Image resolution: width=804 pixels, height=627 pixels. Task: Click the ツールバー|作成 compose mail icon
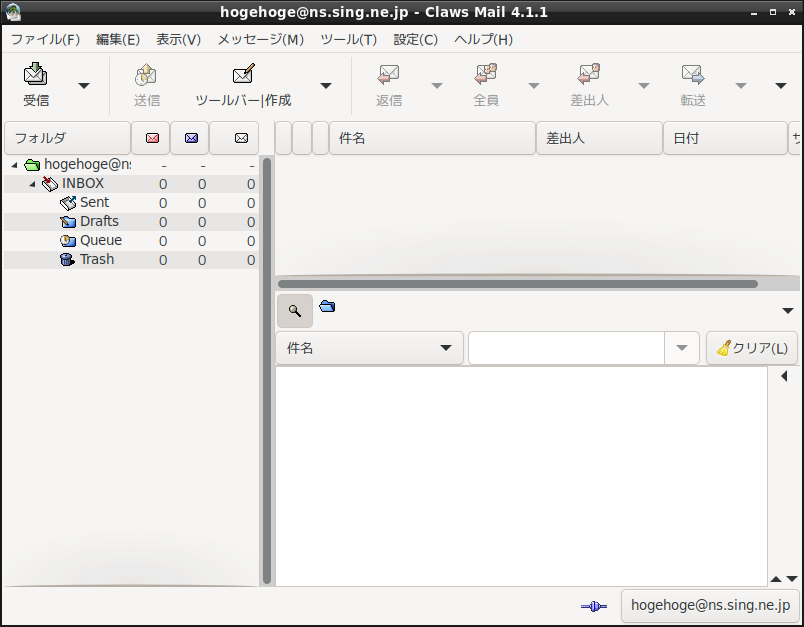244,74
